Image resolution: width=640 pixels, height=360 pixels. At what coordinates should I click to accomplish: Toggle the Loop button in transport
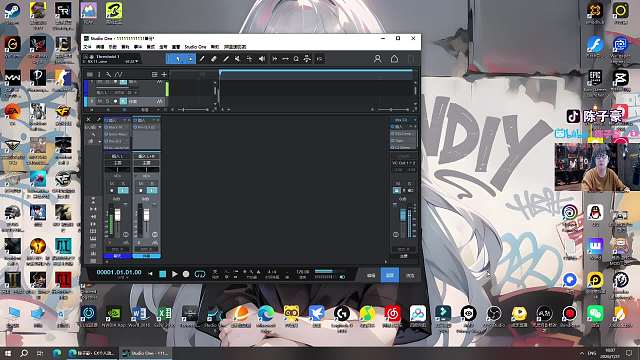[x=200, y=274]
